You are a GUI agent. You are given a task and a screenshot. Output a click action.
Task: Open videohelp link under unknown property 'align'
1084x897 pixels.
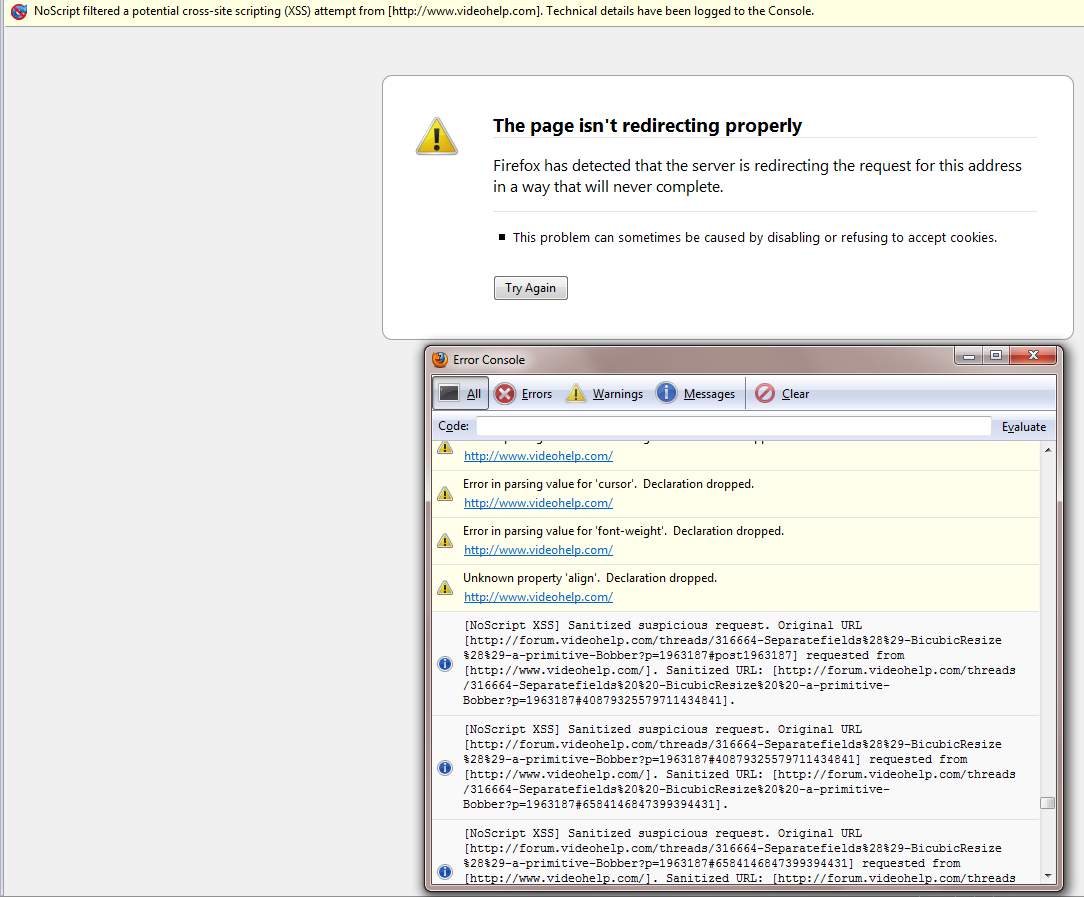538,597
